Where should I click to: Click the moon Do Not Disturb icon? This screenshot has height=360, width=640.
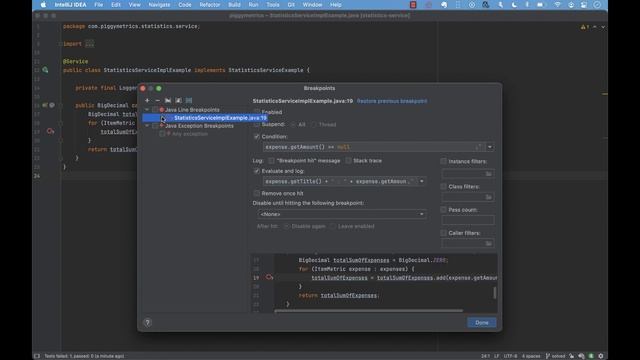click(514, 5)
